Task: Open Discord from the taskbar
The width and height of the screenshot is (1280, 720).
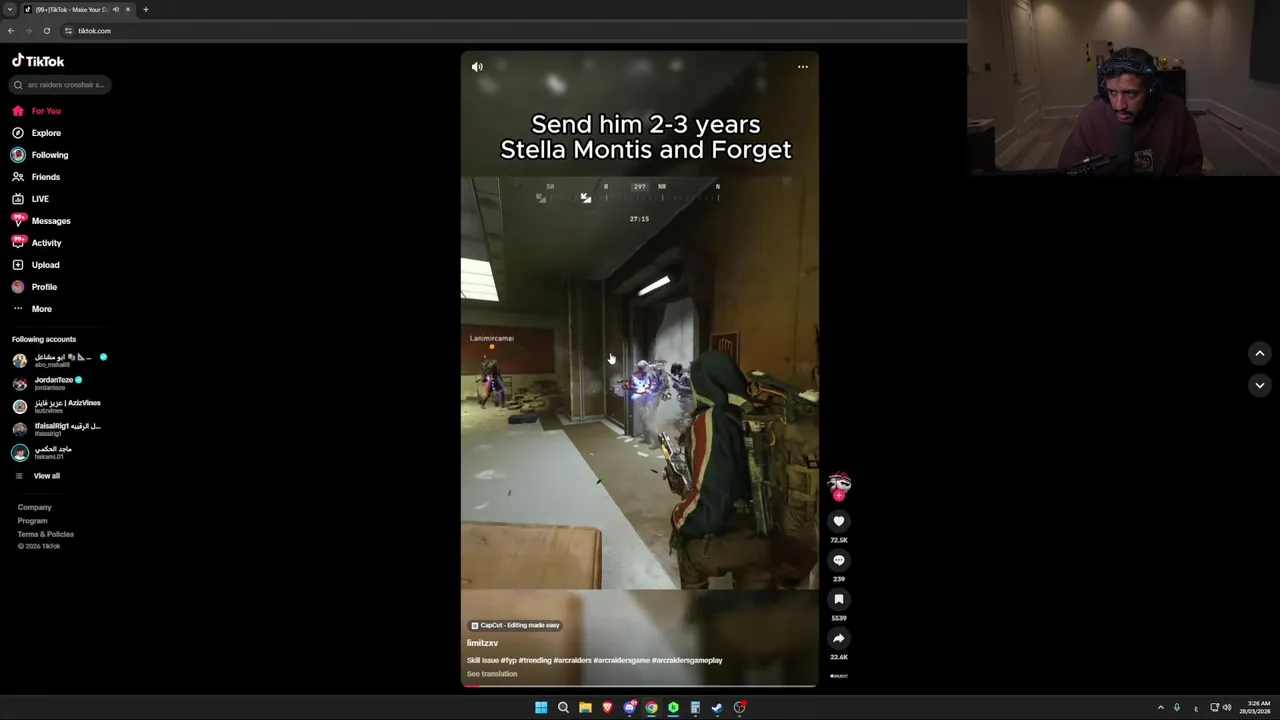Action: [629, 708]
